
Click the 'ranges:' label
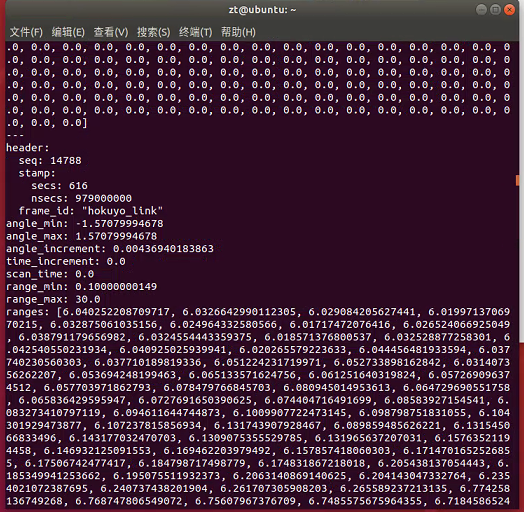28,312
